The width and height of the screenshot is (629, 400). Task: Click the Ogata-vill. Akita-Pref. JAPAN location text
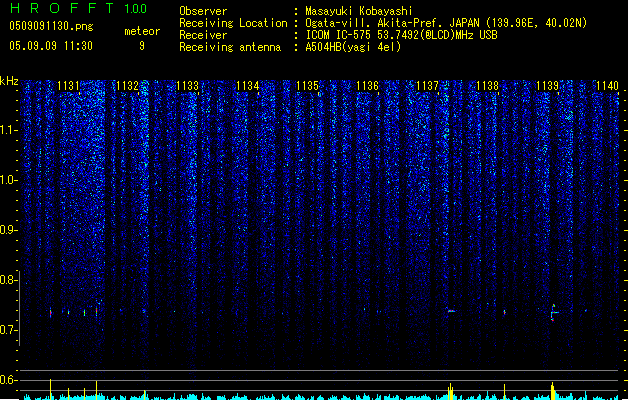[446, 23]
